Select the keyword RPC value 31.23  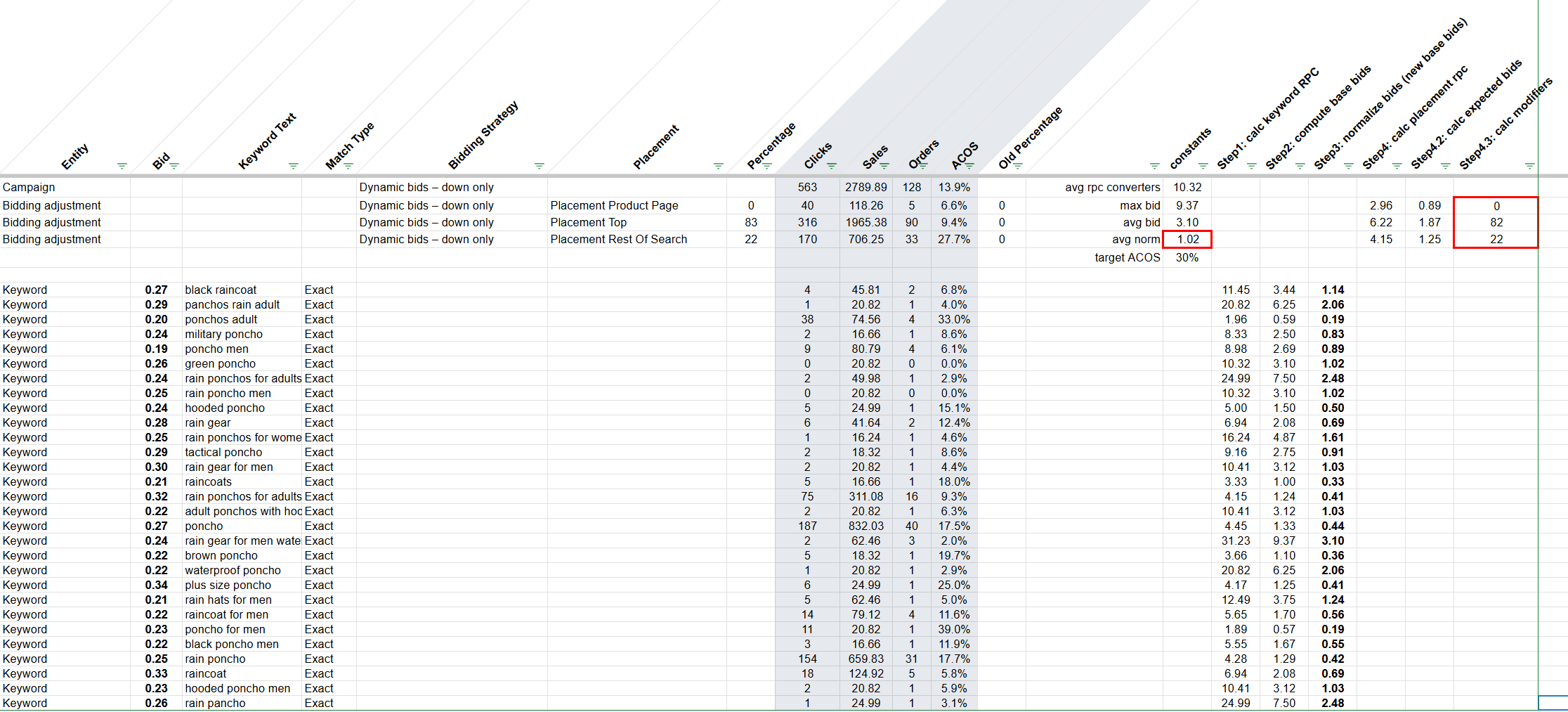[x=1236, y=541]
